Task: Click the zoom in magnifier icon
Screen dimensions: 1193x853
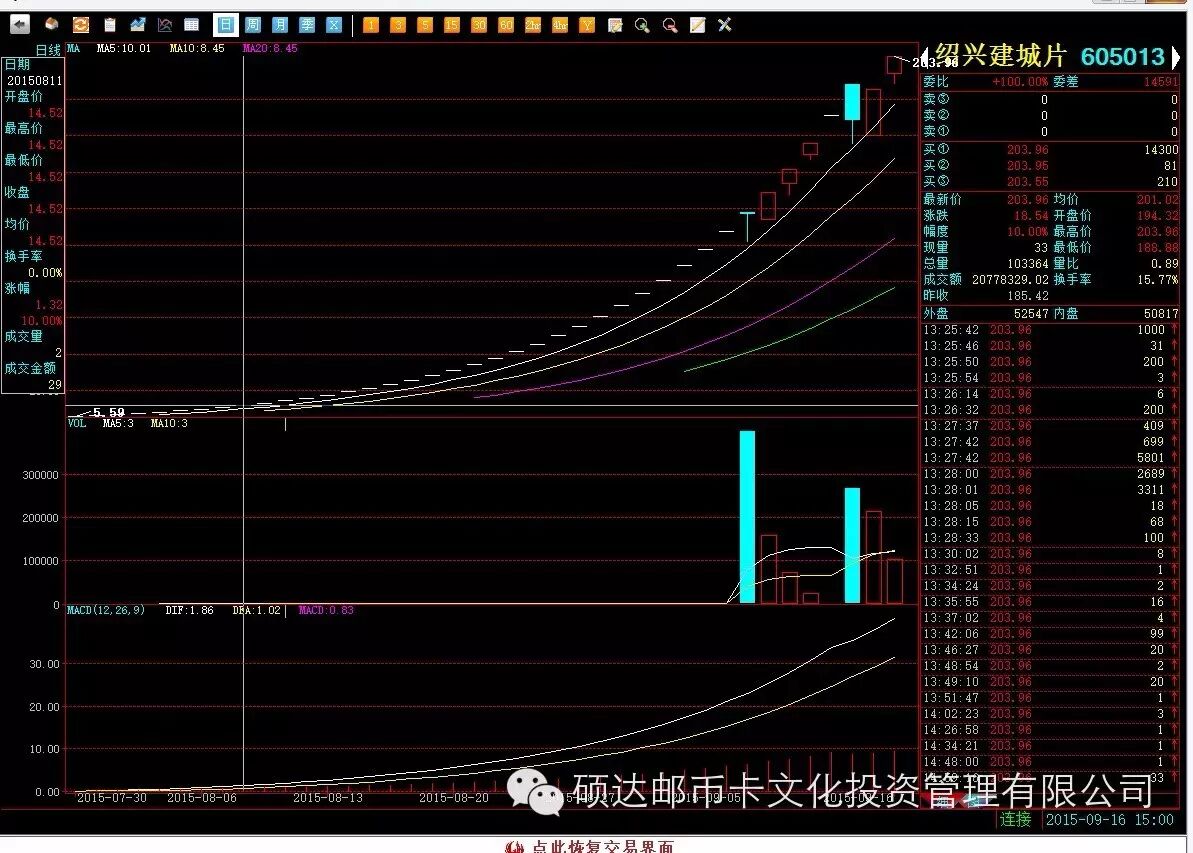Action: [643, 25]
